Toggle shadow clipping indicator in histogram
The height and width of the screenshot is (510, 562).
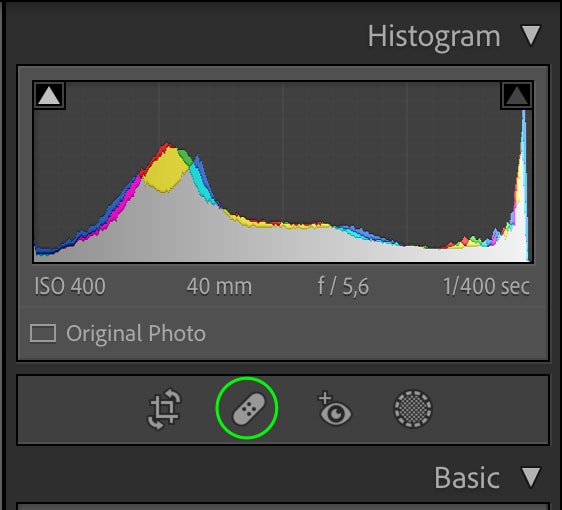49,96
